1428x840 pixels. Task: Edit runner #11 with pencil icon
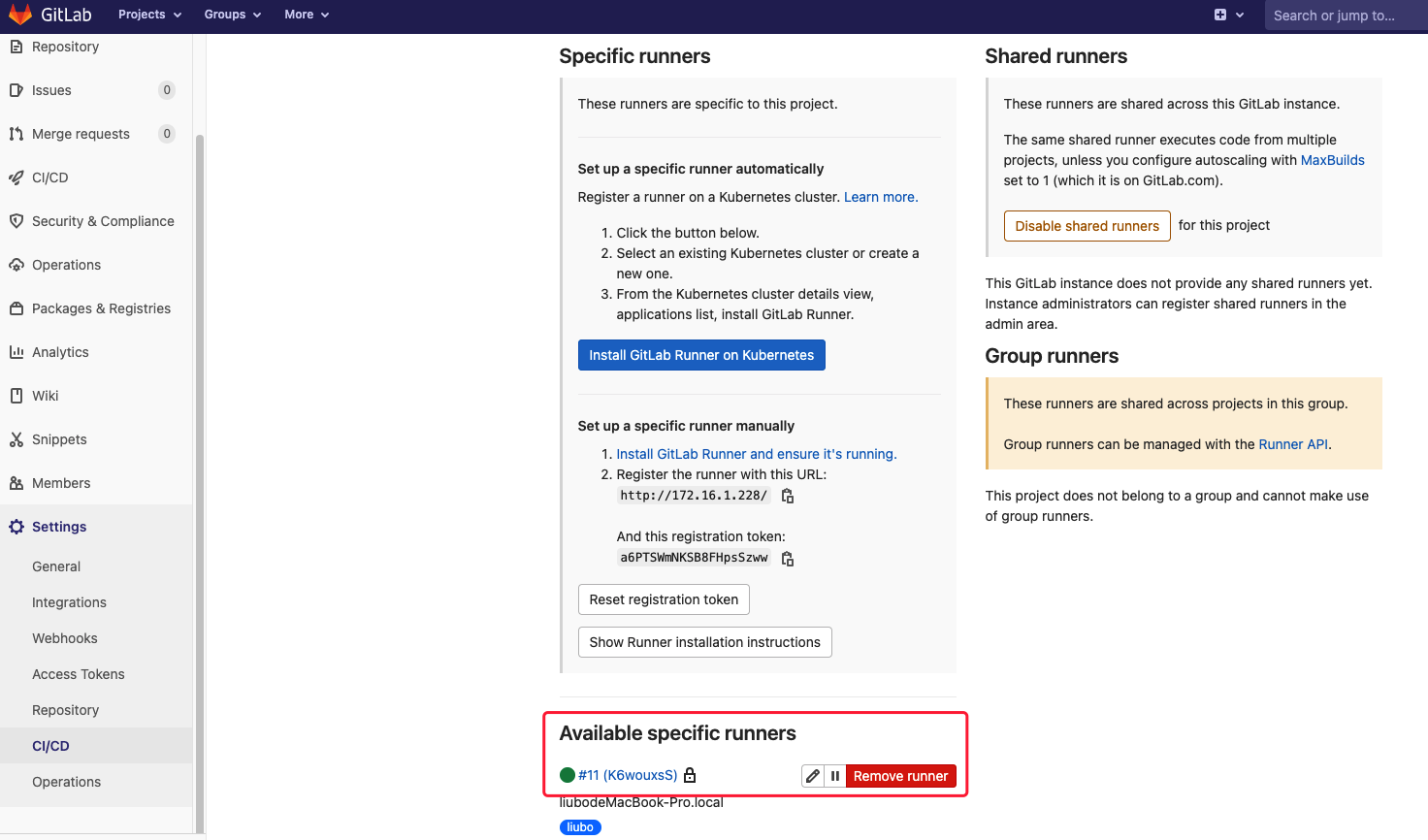[813, 776]
